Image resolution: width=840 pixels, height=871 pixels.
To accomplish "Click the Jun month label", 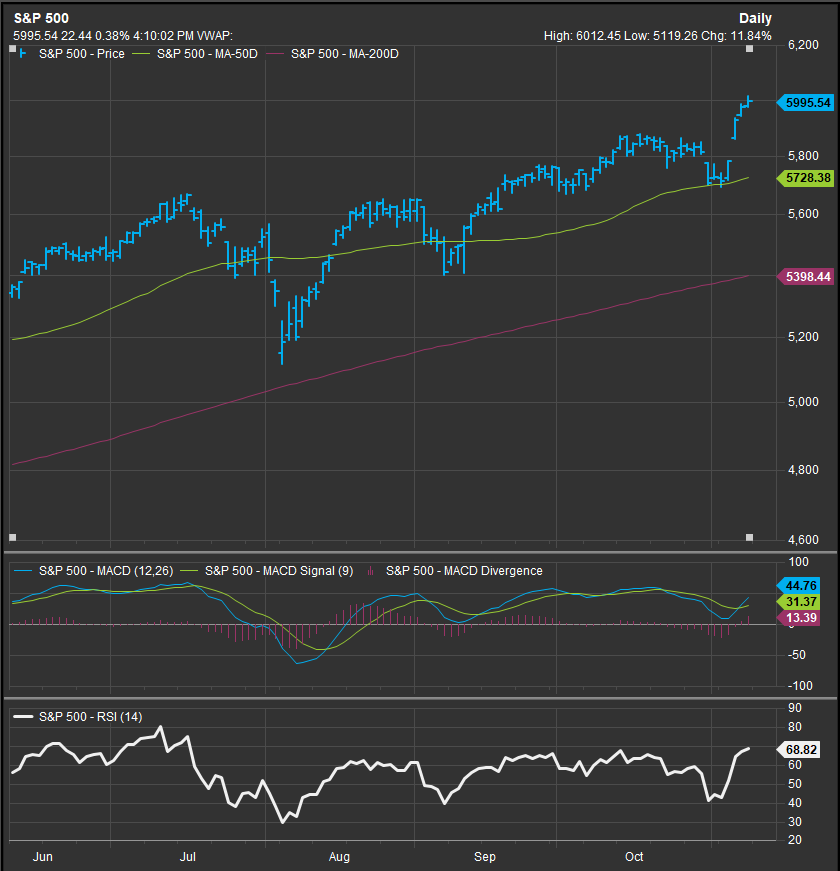I will coord(43,857).
